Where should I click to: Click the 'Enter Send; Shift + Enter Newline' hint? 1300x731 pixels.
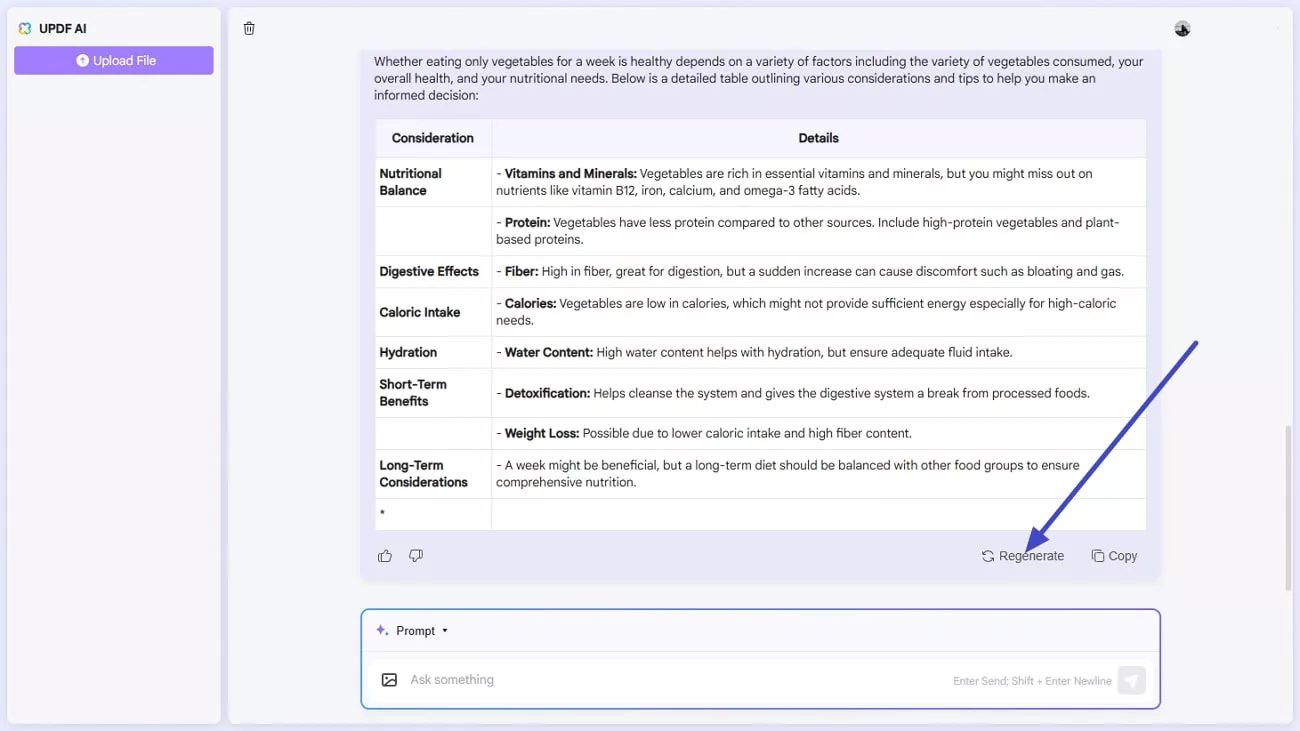[1032, 681]
